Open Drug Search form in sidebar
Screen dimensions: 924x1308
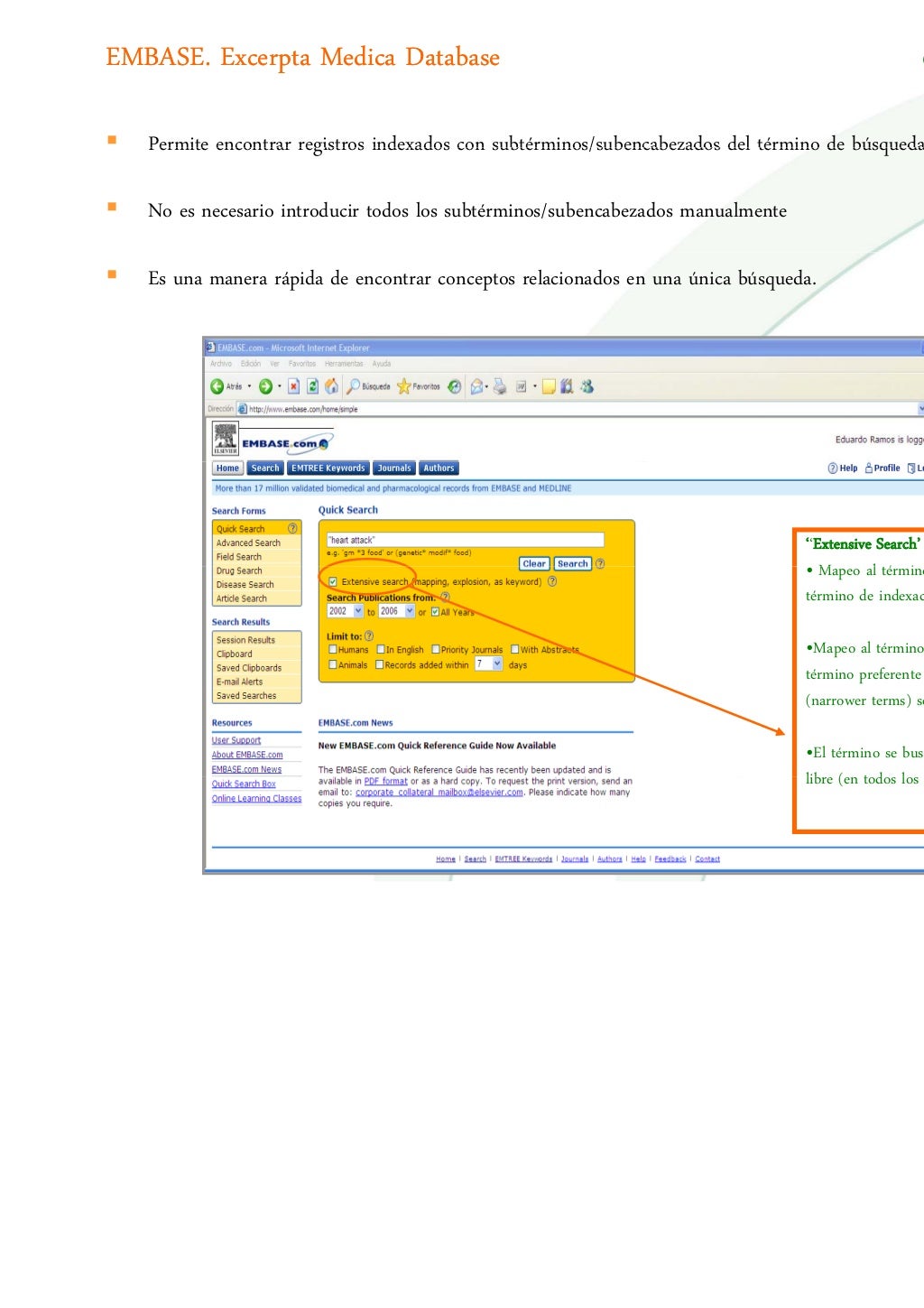(239, 571)
